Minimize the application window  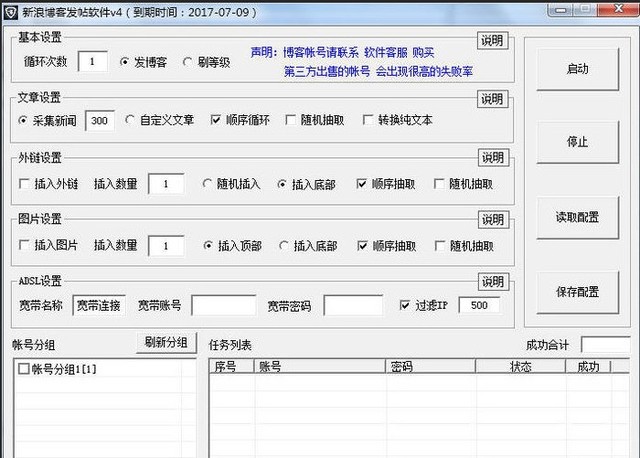coord(562,9)
